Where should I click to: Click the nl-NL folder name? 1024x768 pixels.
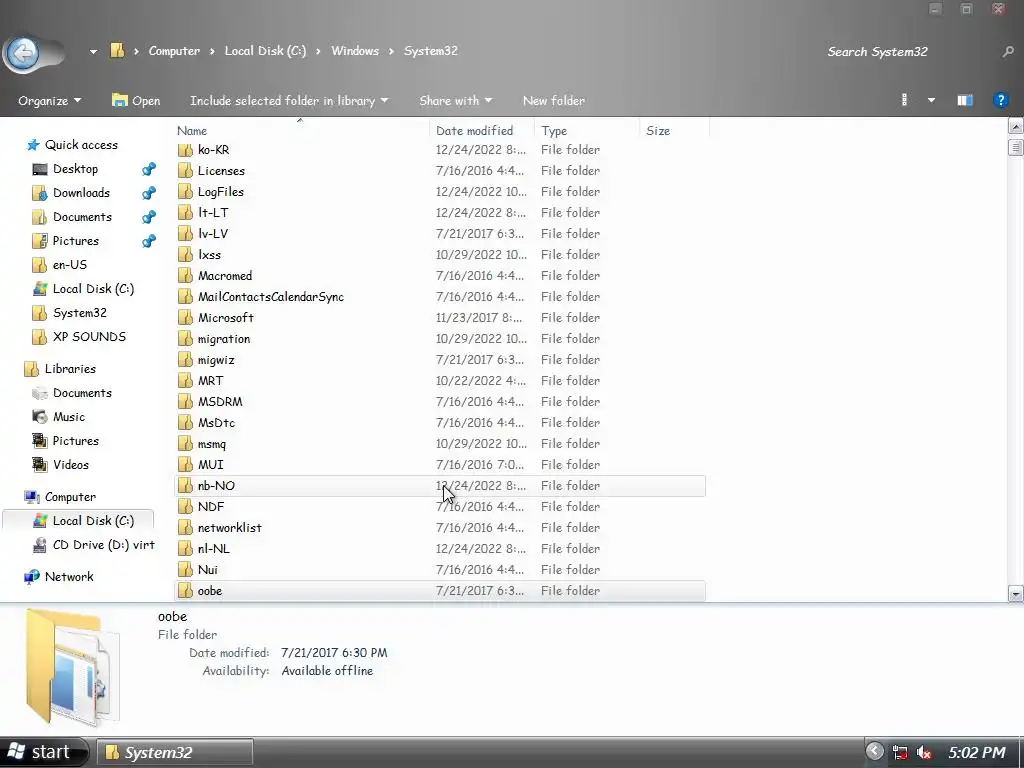(214, 549)
